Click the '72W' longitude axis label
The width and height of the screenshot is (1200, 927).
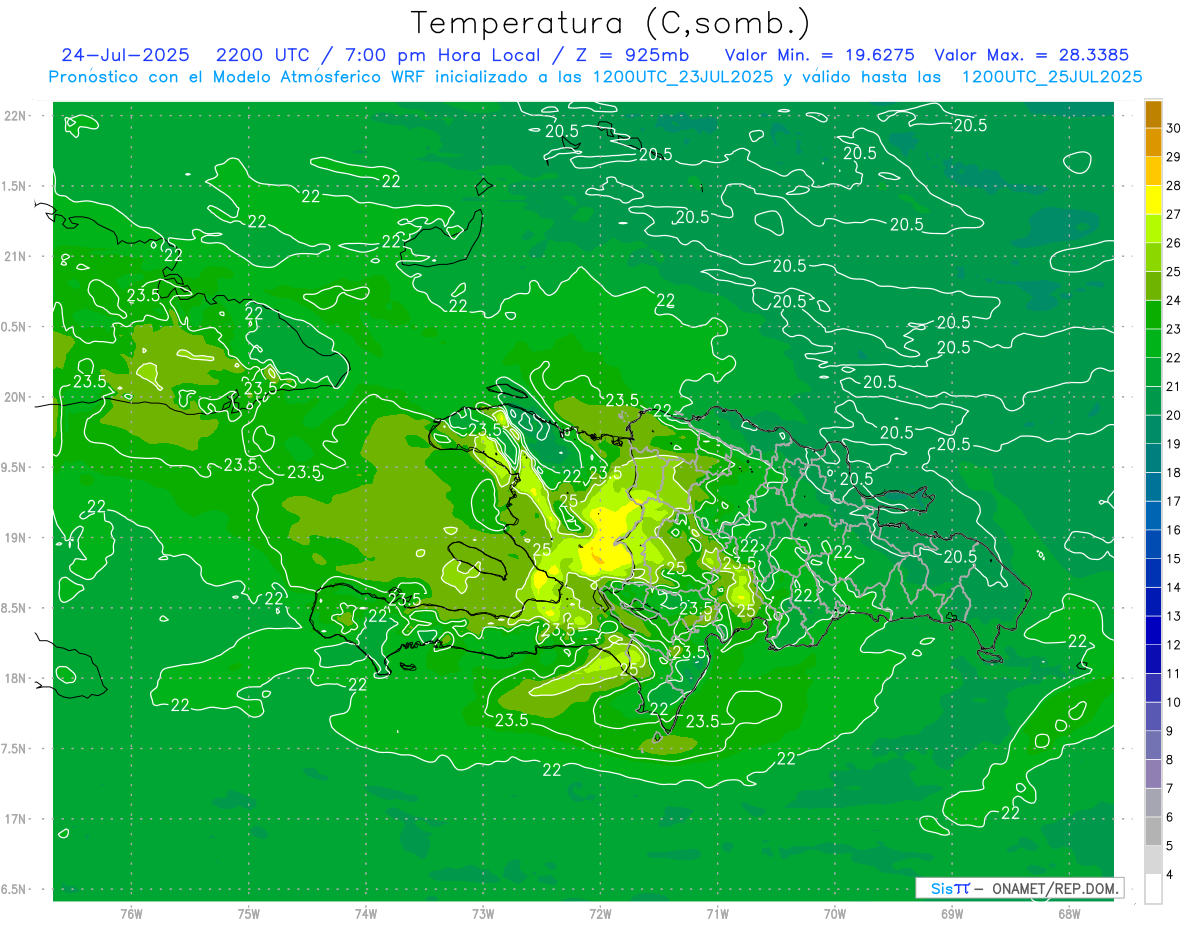click(600, 913)
